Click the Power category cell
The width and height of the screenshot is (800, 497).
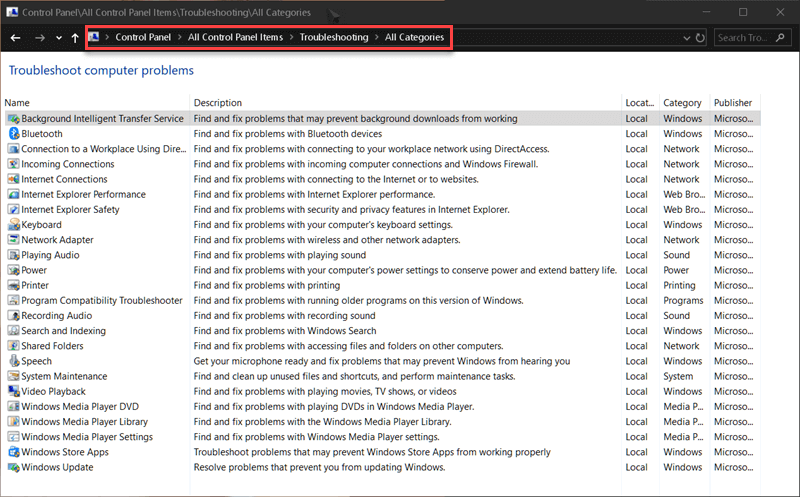[x=676, y=270]
